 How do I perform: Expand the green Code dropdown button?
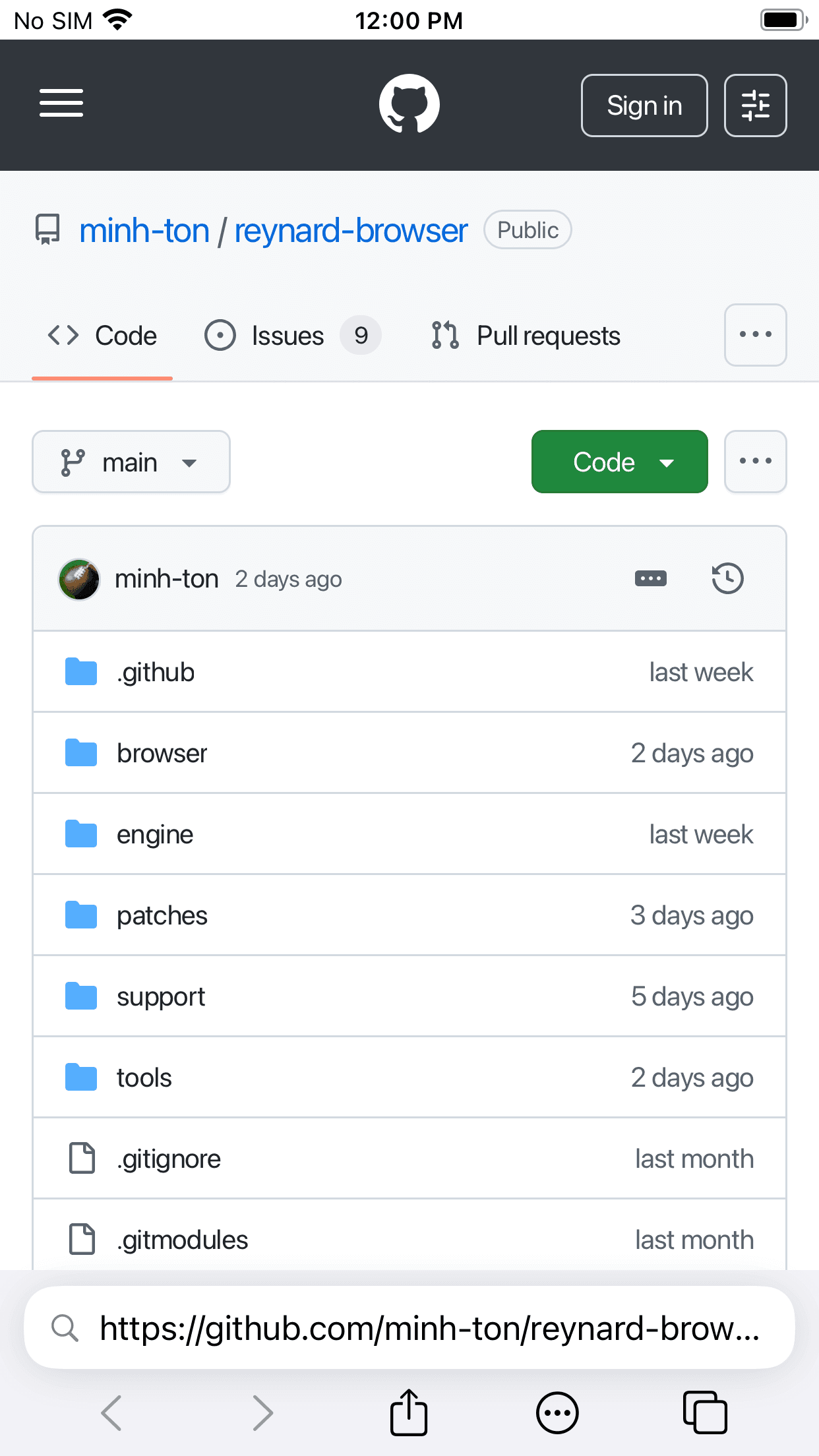pos(619,462)
